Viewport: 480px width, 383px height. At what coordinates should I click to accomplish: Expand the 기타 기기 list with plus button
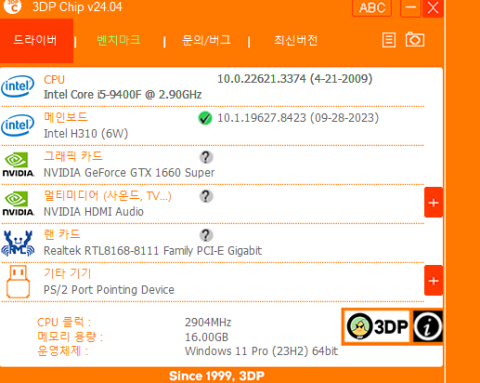tap(433, 280)
